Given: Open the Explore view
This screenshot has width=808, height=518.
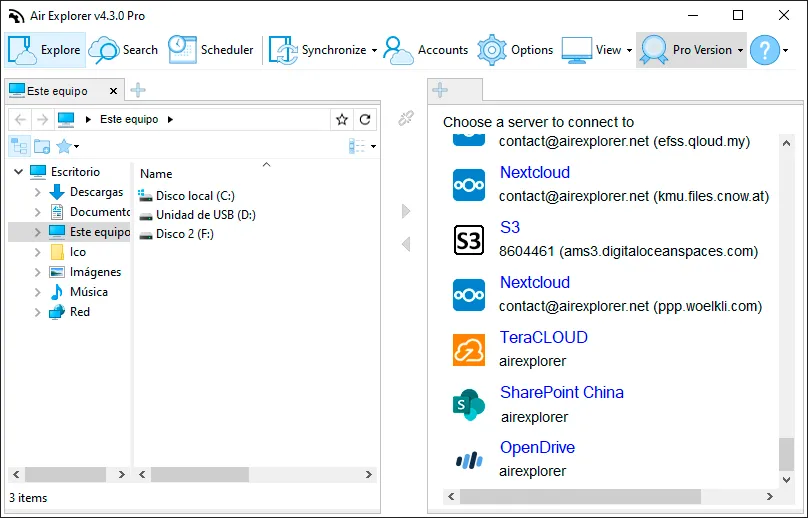Looking at the screenshot, I should [45, 50].
